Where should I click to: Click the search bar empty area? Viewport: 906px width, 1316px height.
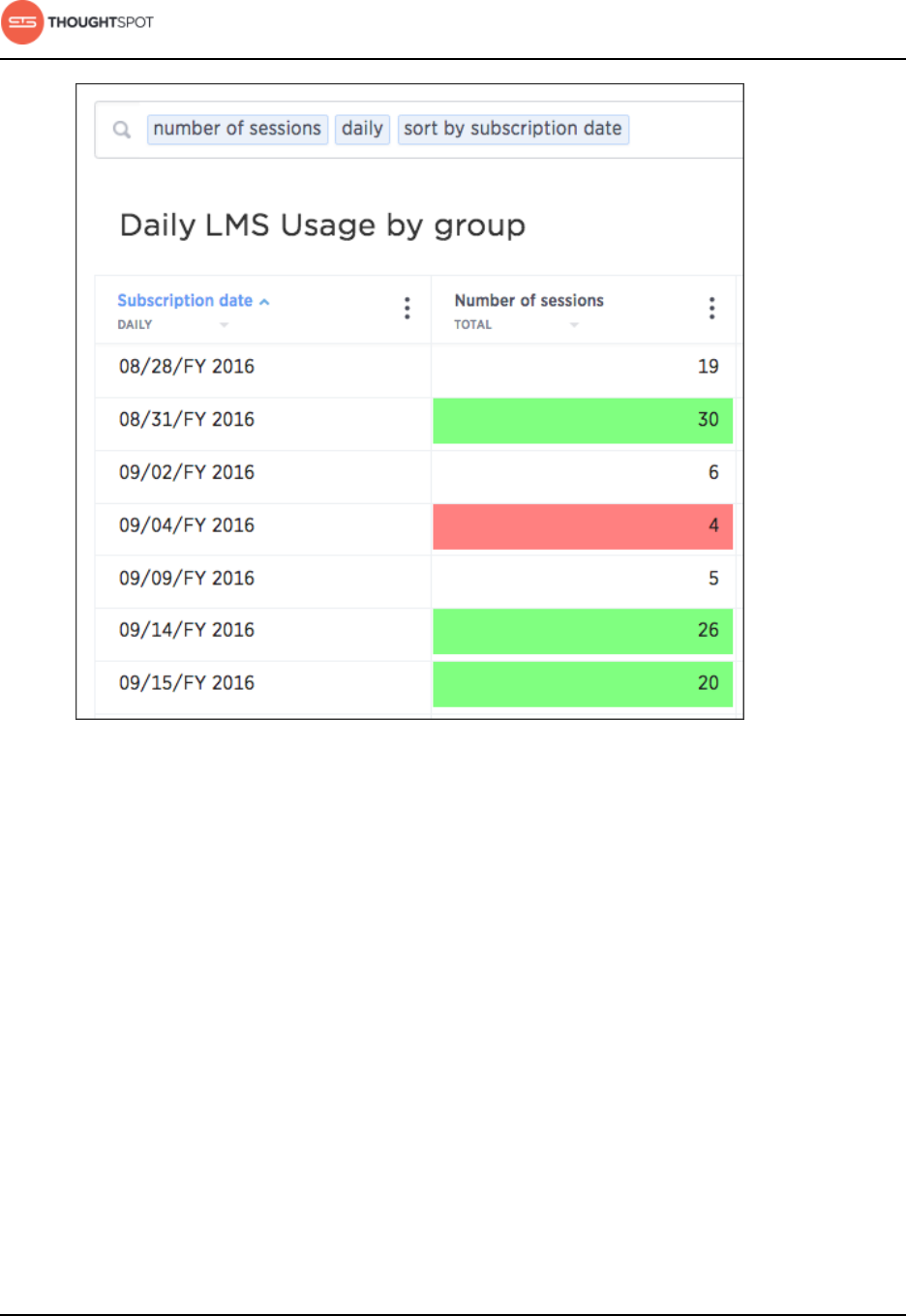point(682,130)
